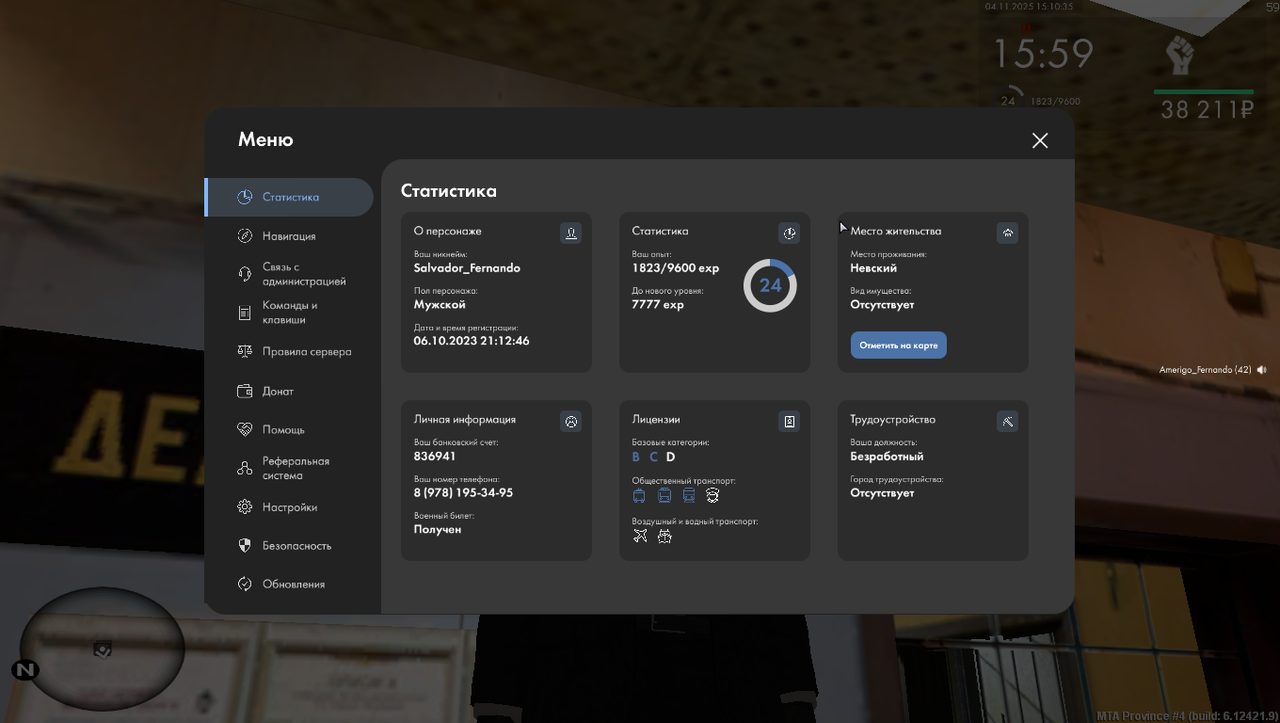The height and width of the screenshot is (723, 1280).
Task: Click the trolleybus license icon
Action: [640, 495]
